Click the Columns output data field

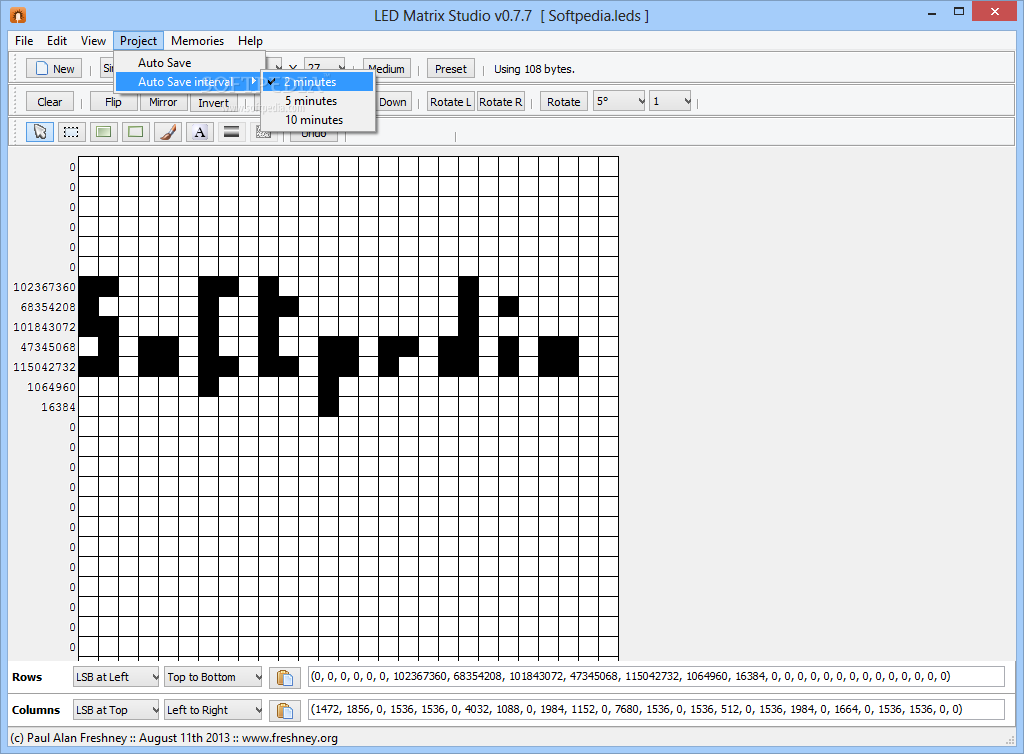click(x=656, y=709)
